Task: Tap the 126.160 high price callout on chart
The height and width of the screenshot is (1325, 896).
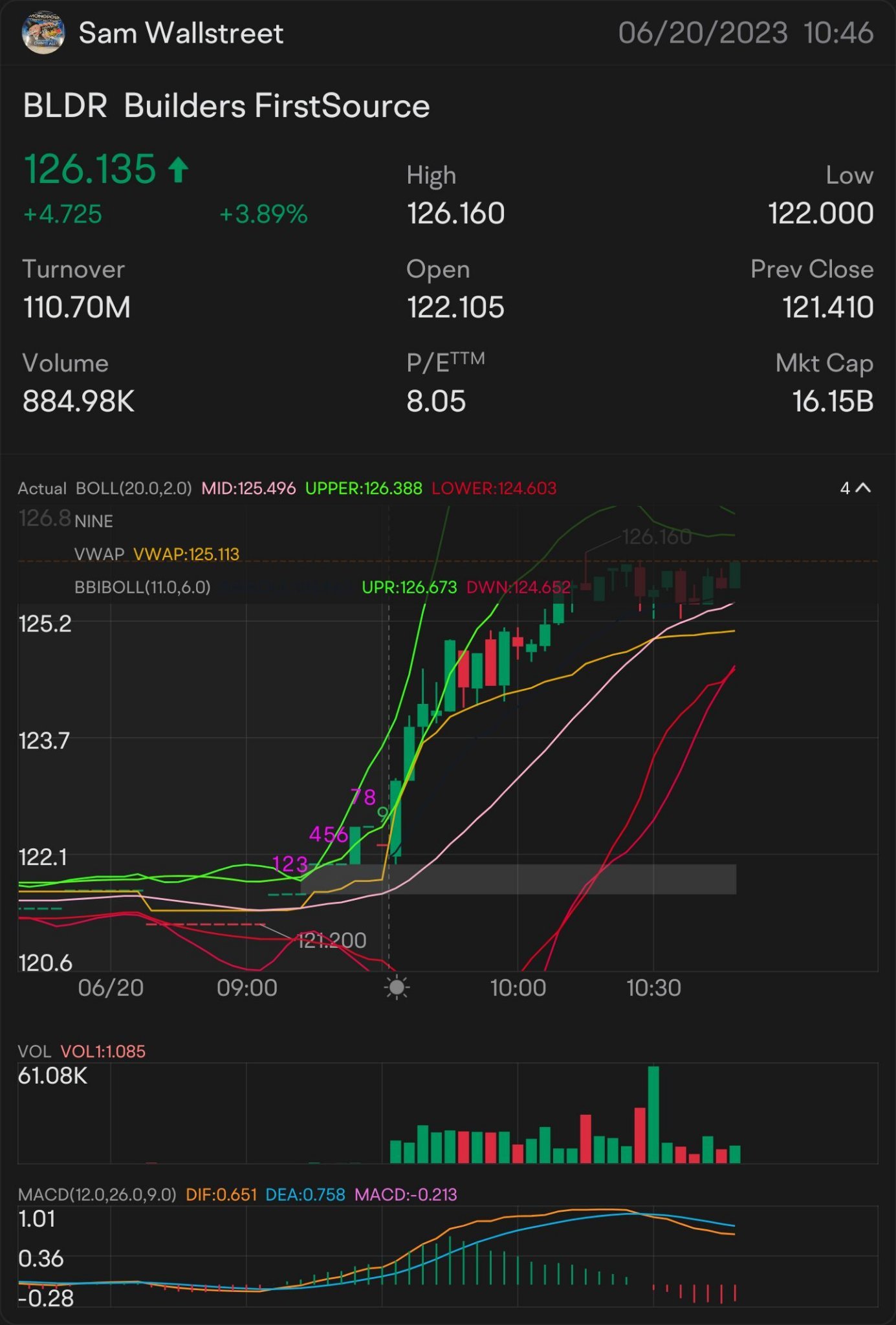Action: tap(657, 536)
